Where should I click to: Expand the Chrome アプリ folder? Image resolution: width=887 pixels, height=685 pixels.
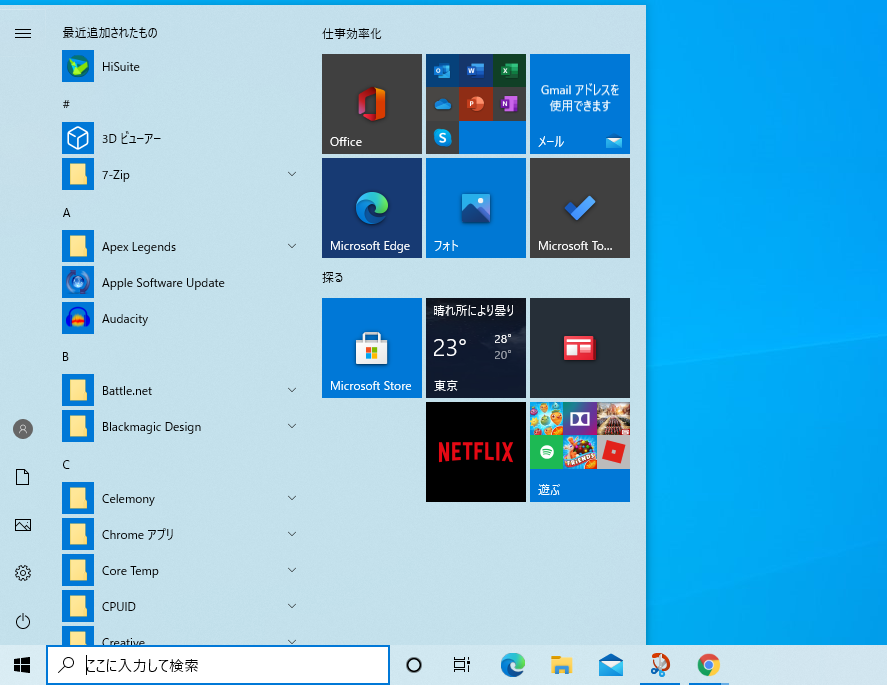(x=291, y=534)
